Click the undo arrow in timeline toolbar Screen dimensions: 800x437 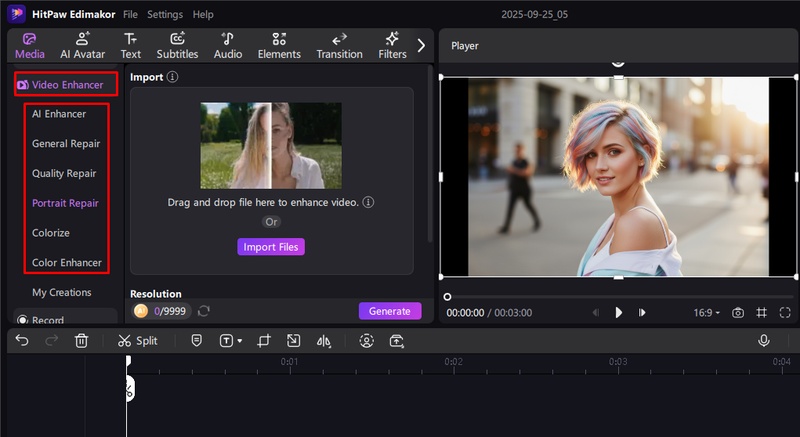[x=22, y=341]
